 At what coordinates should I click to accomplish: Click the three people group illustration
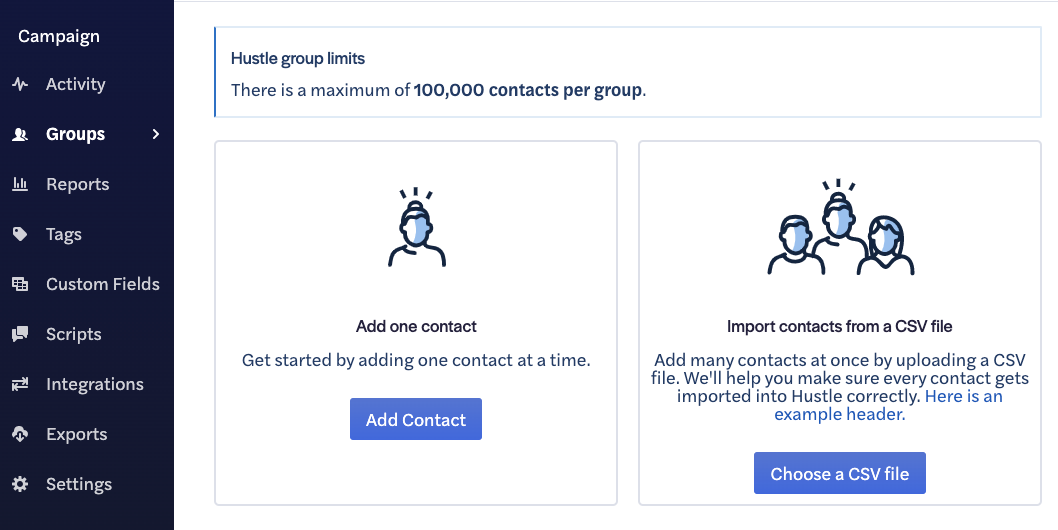840,227
